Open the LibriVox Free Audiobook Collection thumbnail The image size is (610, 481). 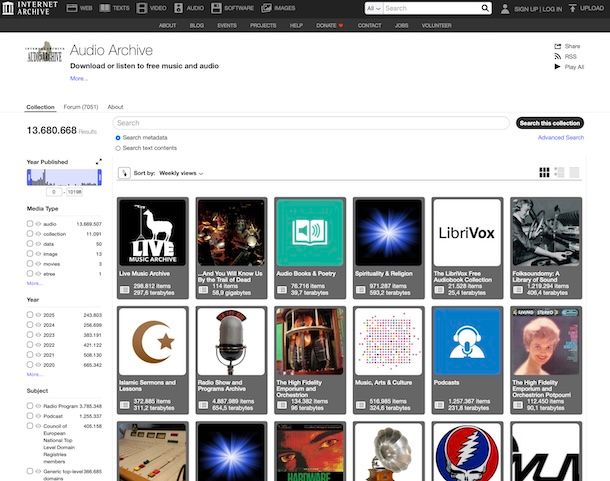point(467,233)
